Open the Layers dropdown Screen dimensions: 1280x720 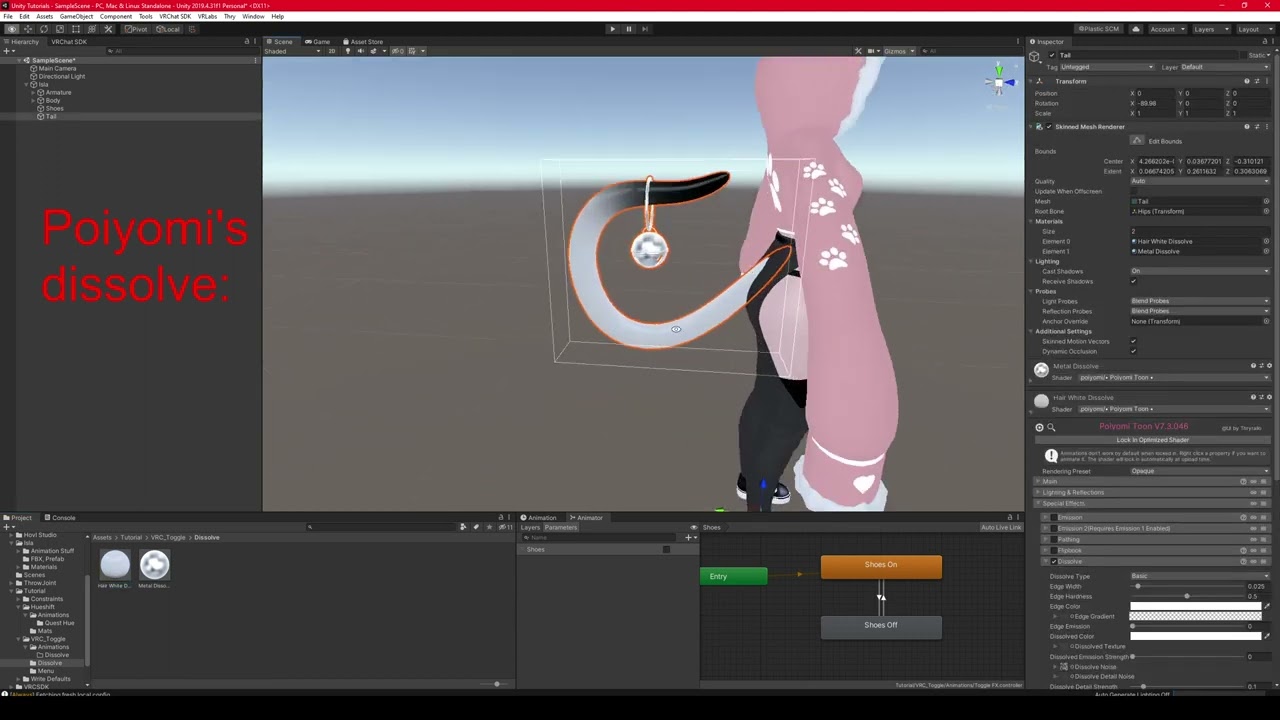(1211, 29)
